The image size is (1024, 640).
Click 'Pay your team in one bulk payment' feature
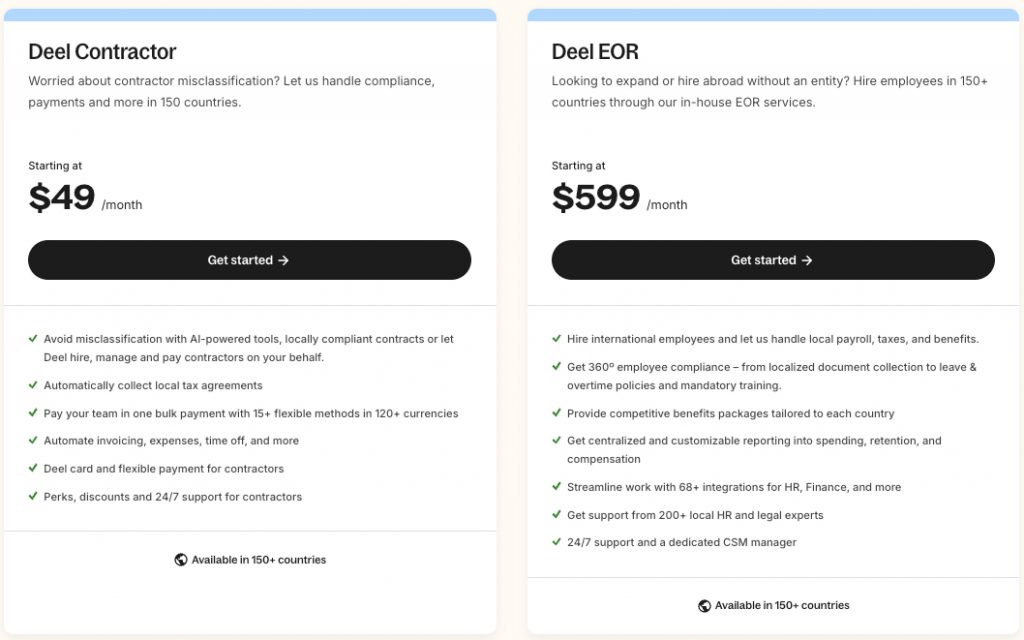(251, 413)
